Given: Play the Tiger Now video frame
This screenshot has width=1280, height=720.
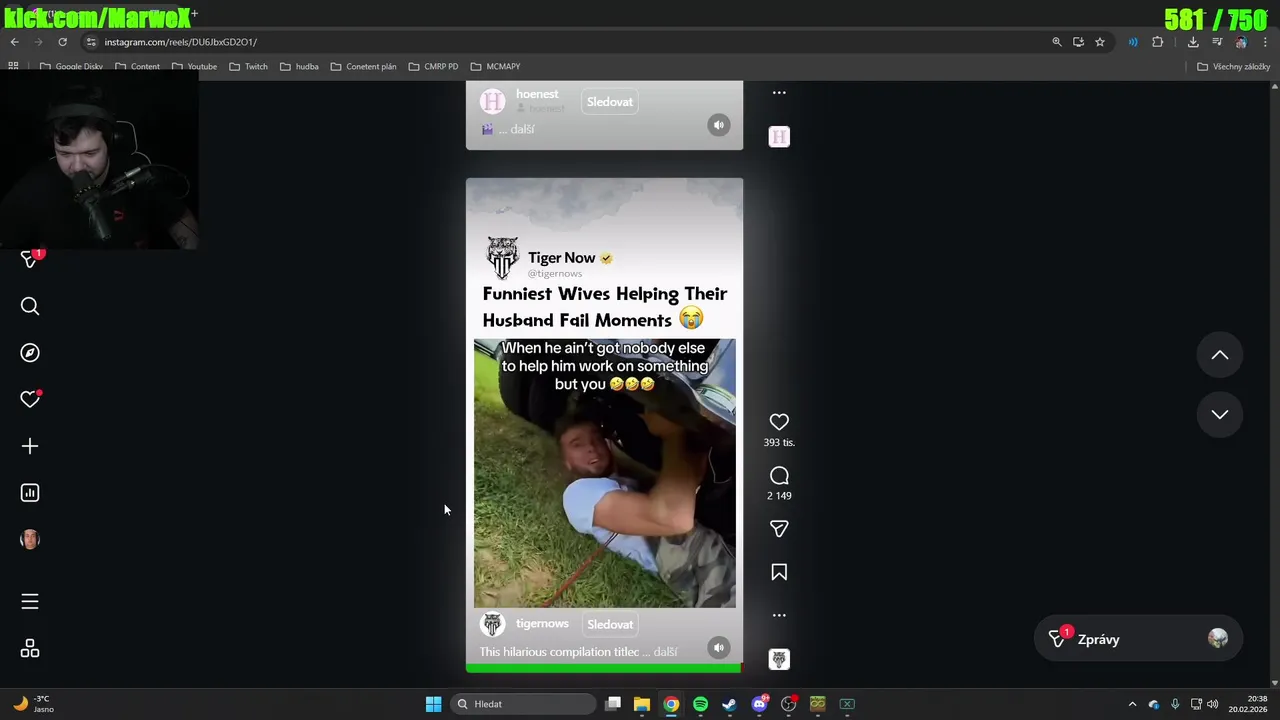Looking at the screenshot, I should [604, 473].
